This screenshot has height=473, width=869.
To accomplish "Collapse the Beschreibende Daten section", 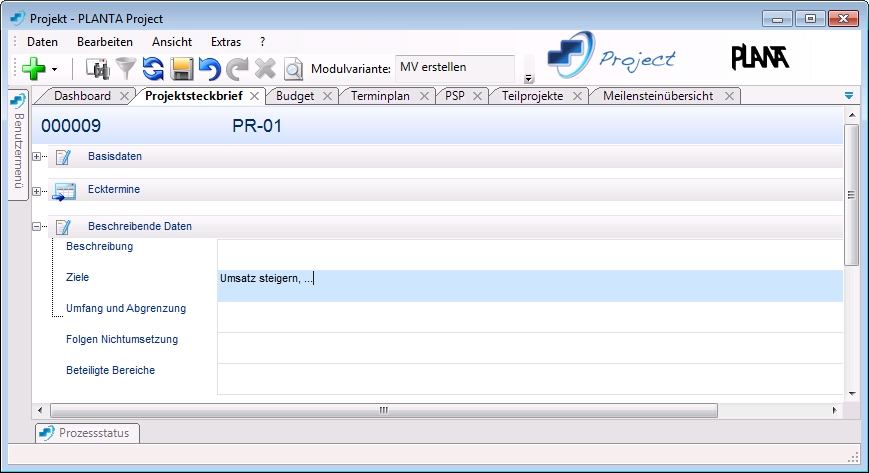I will click(x=37, y=226).
